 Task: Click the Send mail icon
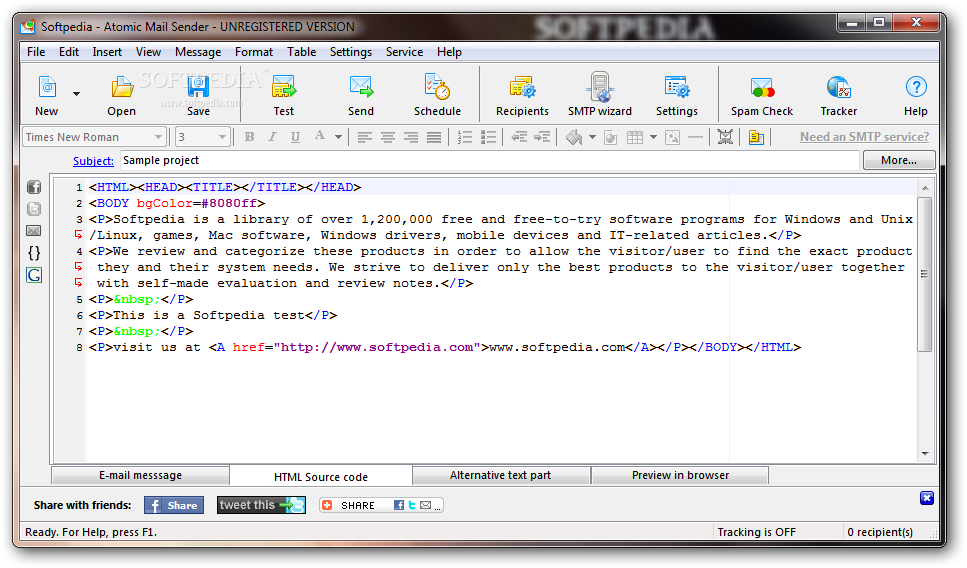361,94
